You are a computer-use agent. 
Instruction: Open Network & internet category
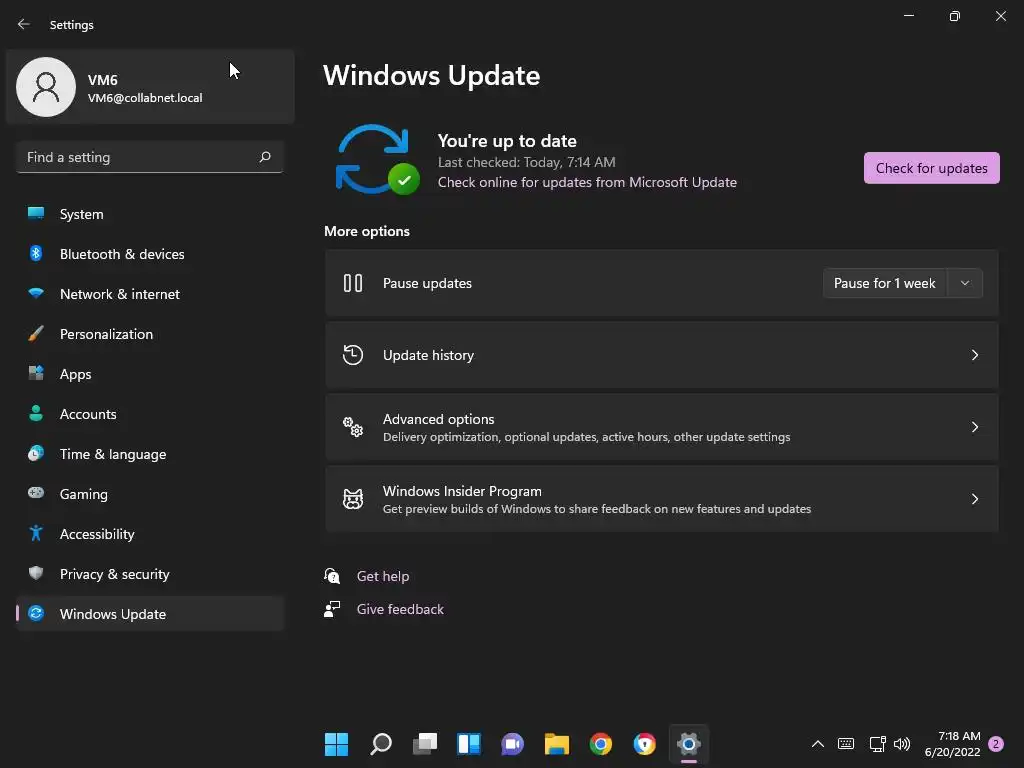[150, 294]
